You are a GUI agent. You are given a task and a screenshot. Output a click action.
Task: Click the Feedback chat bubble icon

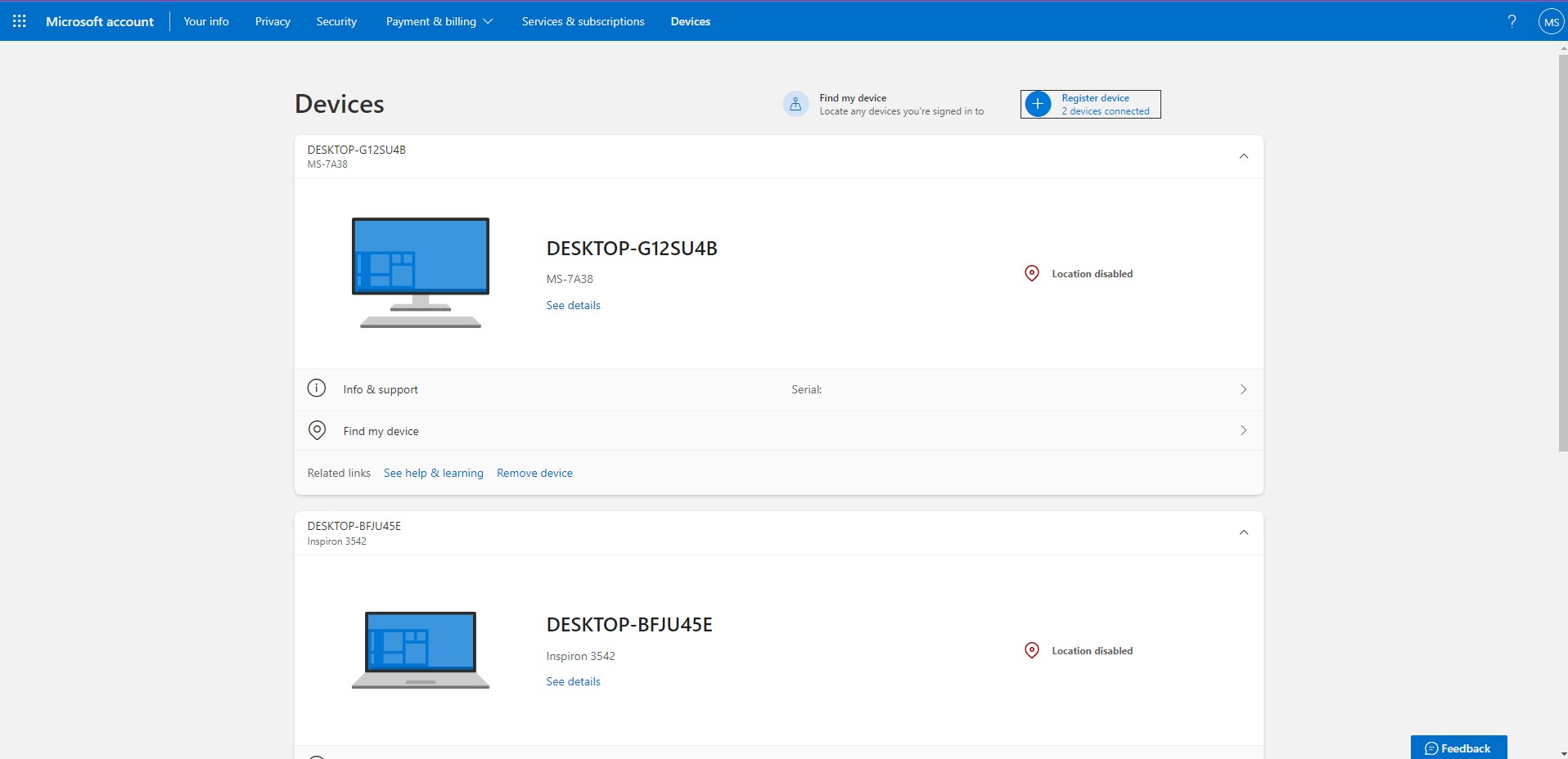pos(1431,748)
